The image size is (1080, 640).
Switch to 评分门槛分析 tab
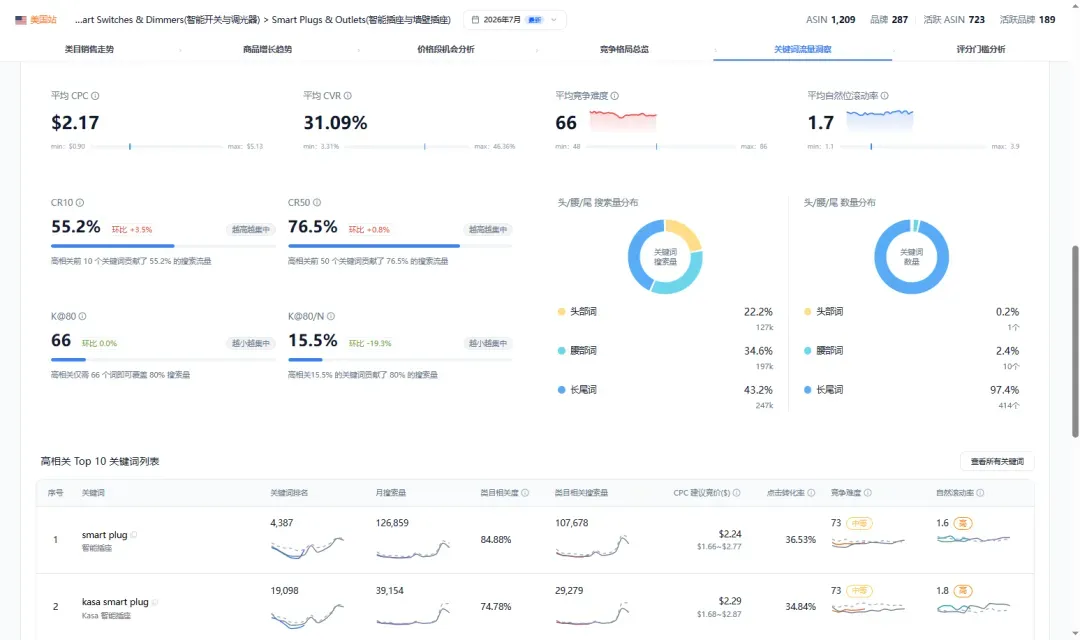pos(981,49)
